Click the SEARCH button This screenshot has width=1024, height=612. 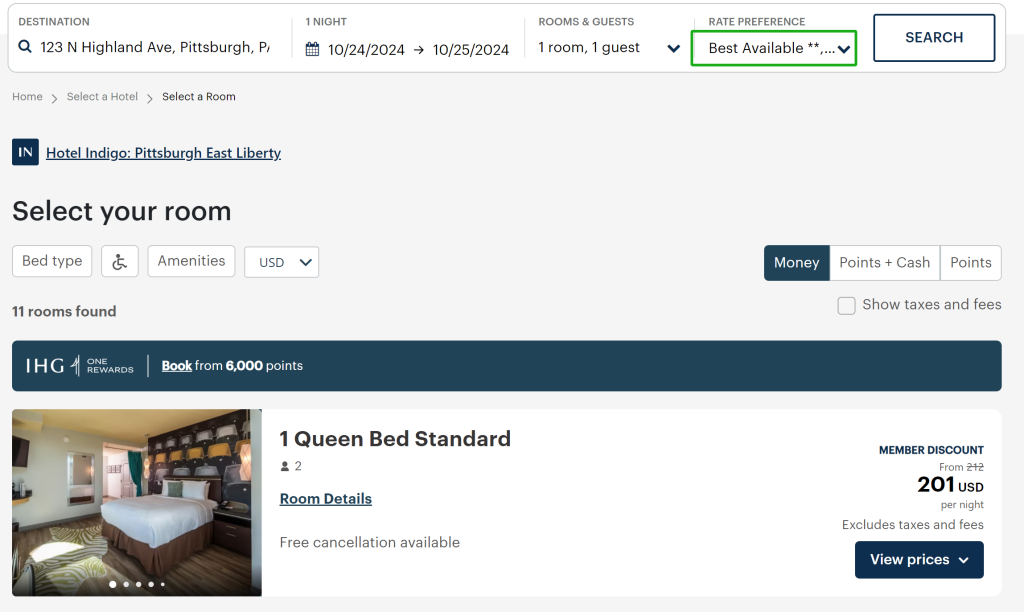934,38
